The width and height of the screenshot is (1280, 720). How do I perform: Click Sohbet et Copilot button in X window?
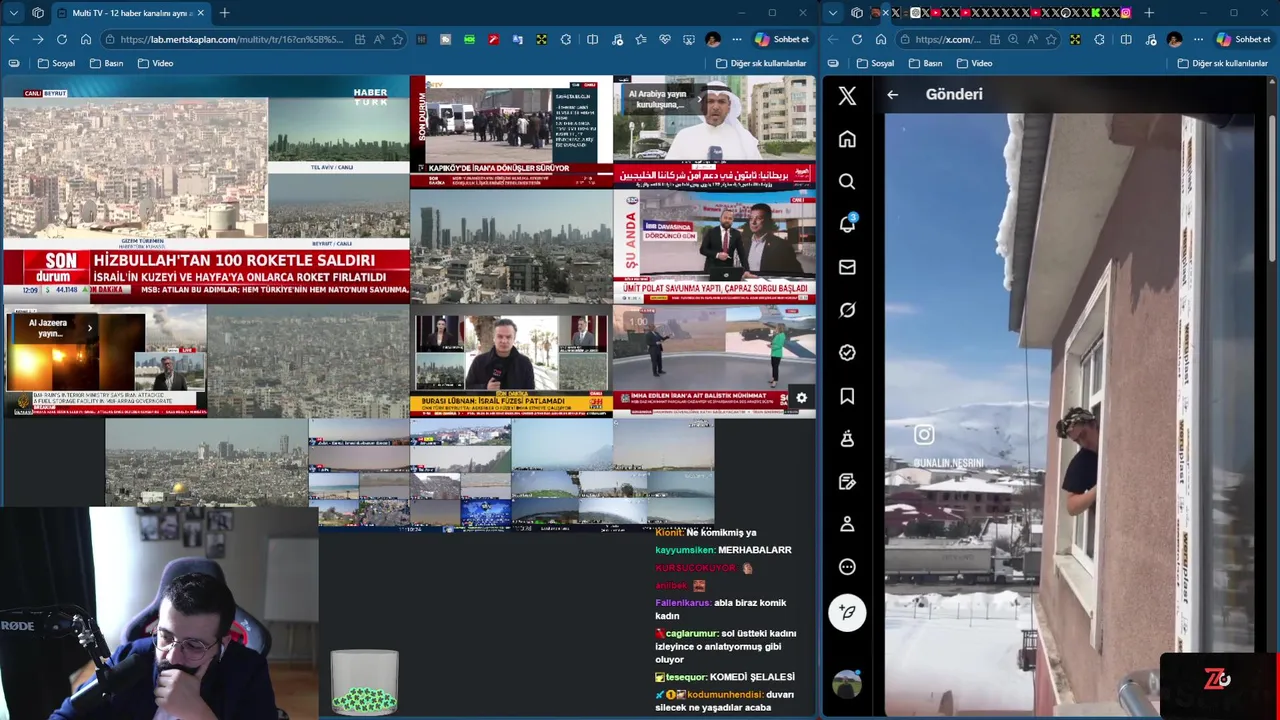point(1243,40)
